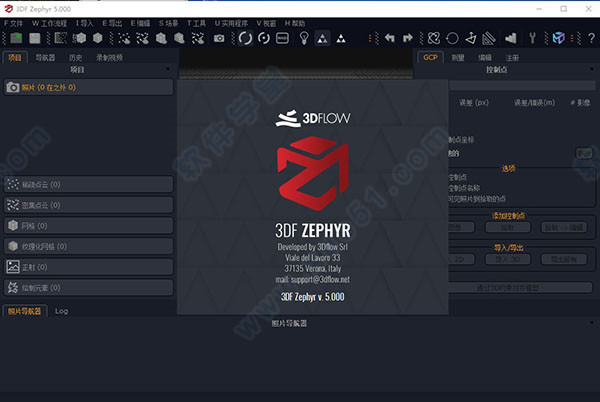Switch to the Log tab
600x402 pixels.
pyautogui.click(x=61, y=311)
